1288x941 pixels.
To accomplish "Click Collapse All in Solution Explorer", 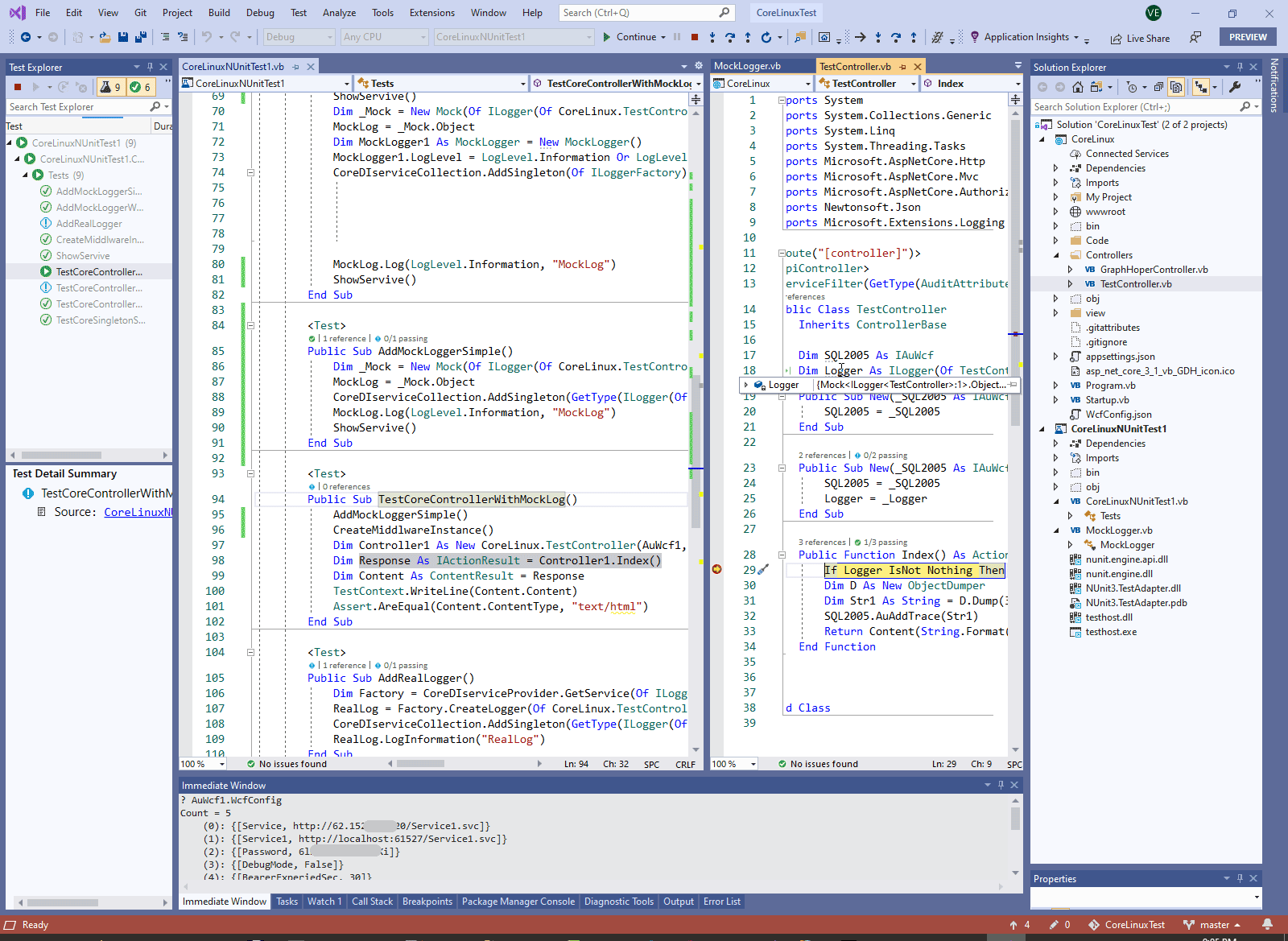I will tap(1158, 87).
